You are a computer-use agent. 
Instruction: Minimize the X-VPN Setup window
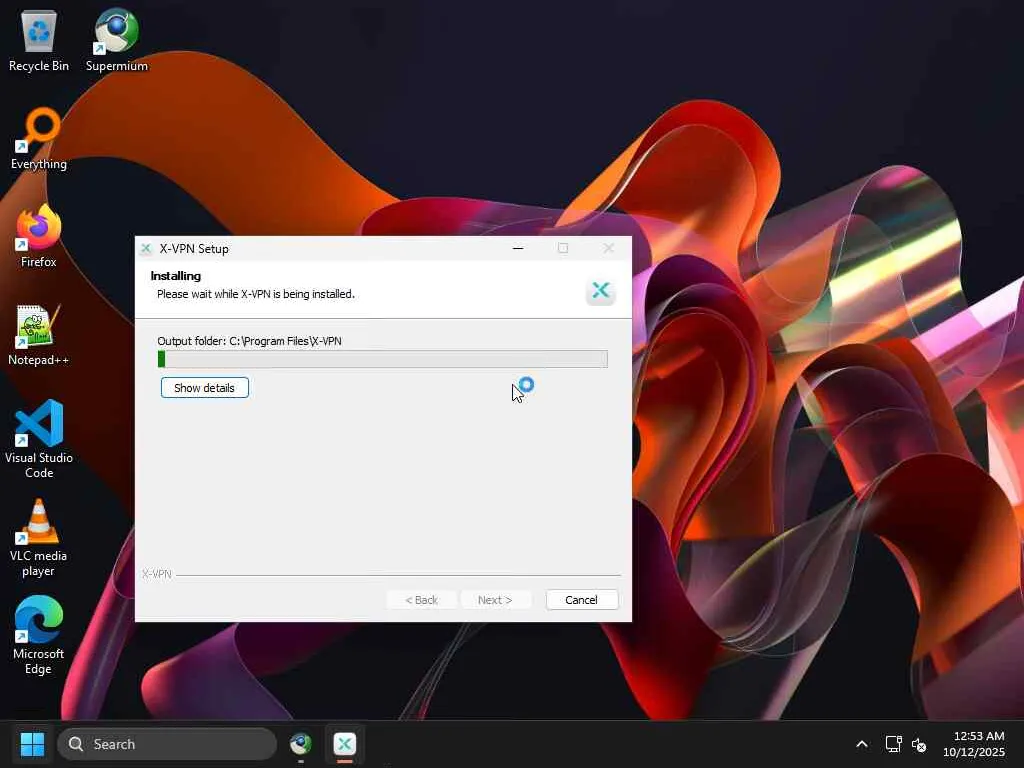pos(518,248)
